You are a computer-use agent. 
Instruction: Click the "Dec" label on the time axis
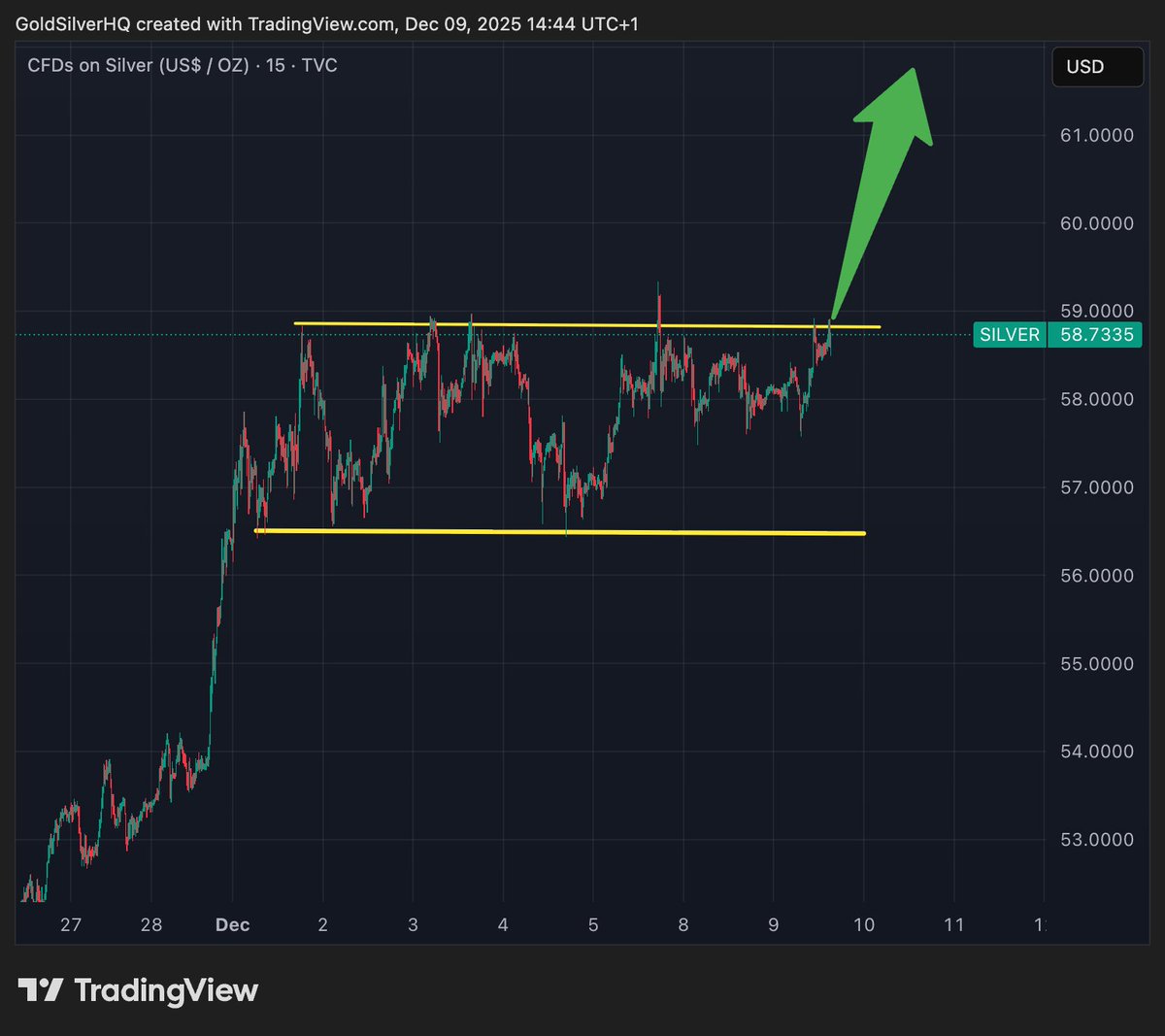233,925
